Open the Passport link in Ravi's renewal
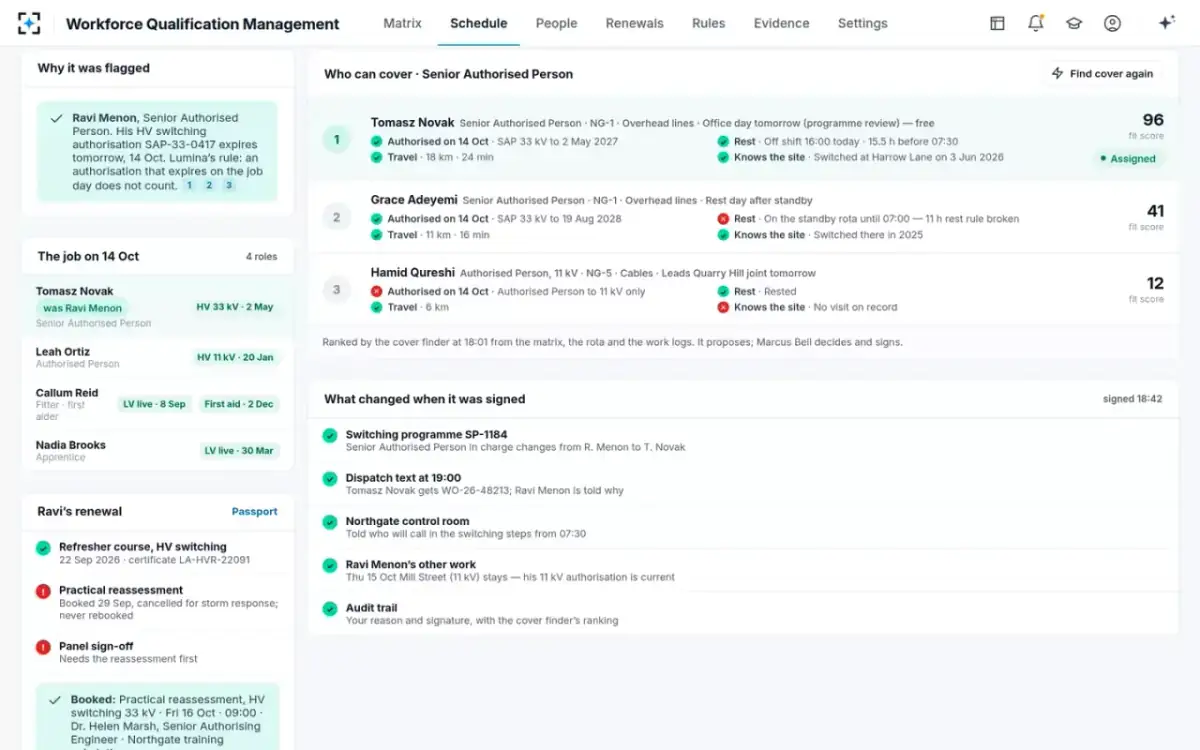Screen dimensions: 1200x750 (254, 511)
